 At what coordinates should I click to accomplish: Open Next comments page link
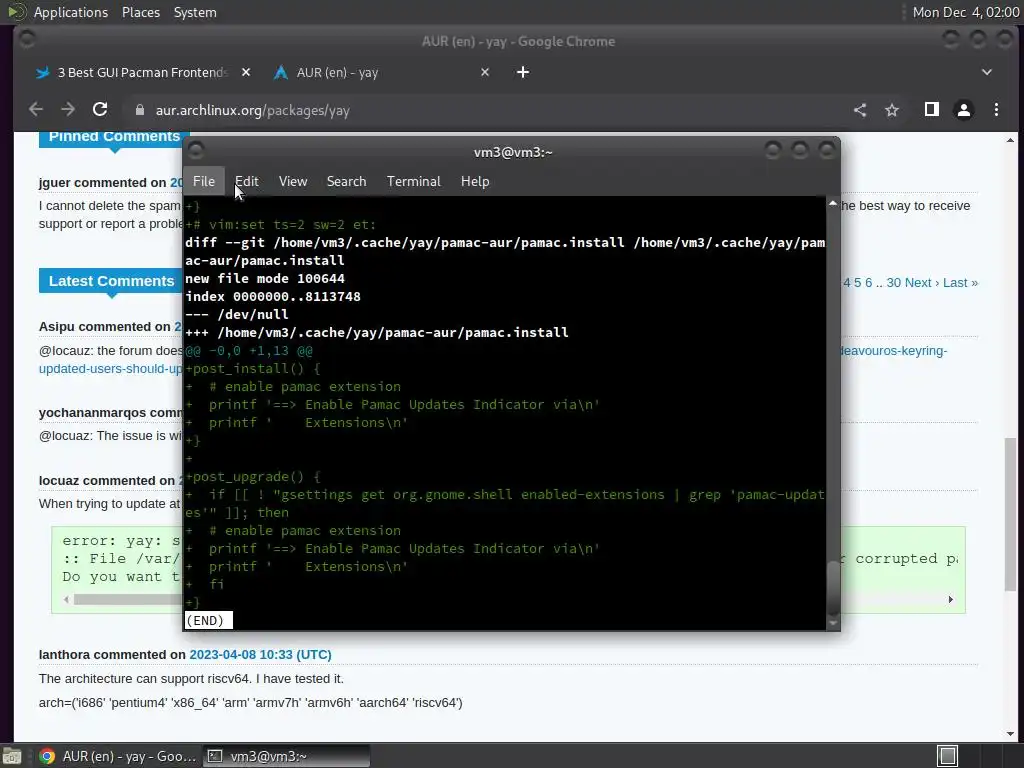922,283
